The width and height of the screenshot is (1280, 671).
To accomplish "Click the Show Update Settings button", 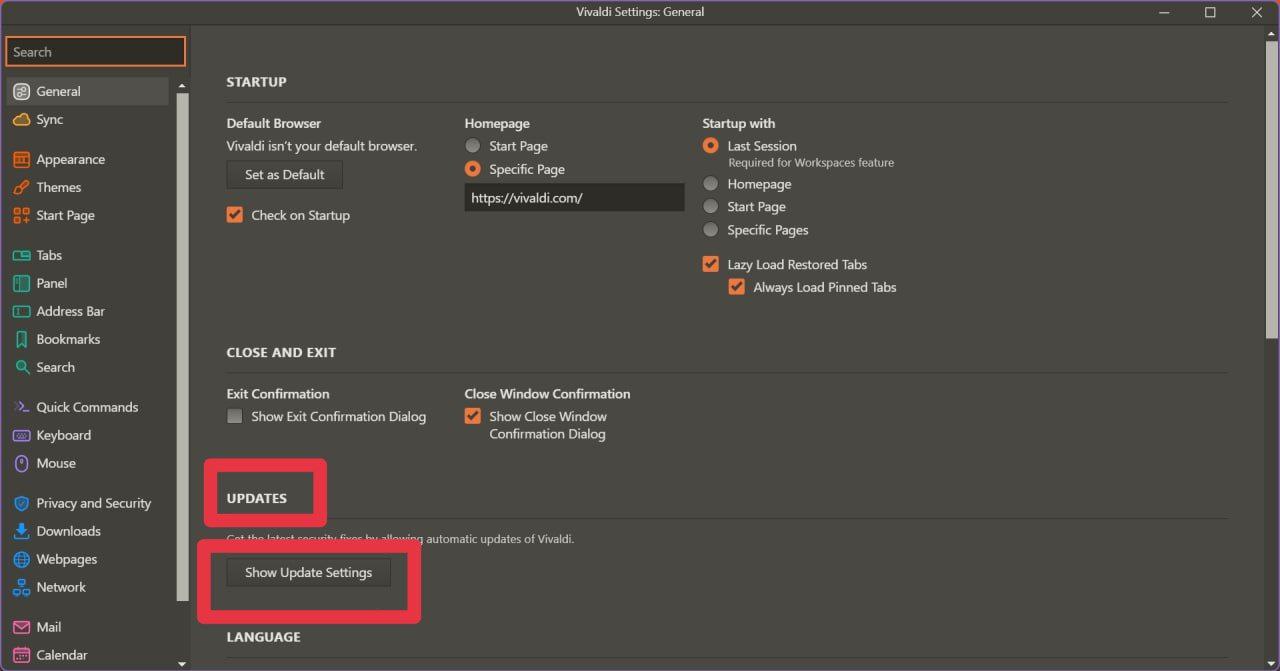I will pos(309,572).
